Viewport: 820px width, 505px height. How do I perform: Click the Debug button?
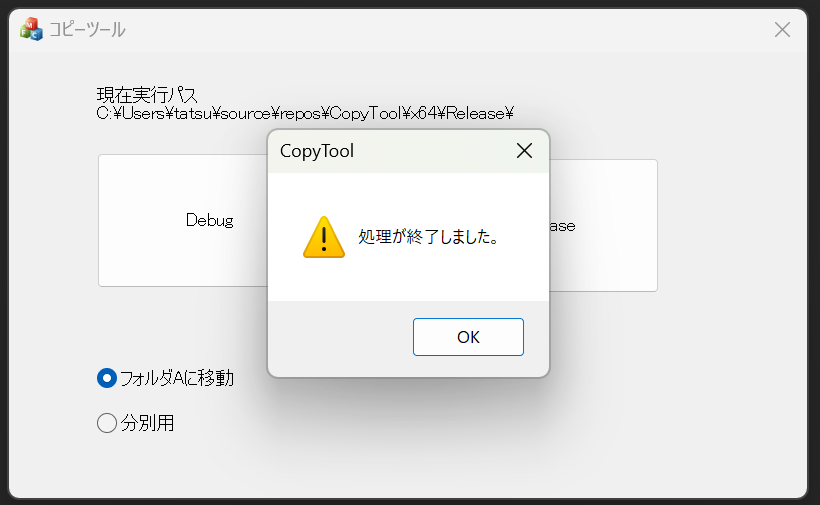[x=183, y=220]
